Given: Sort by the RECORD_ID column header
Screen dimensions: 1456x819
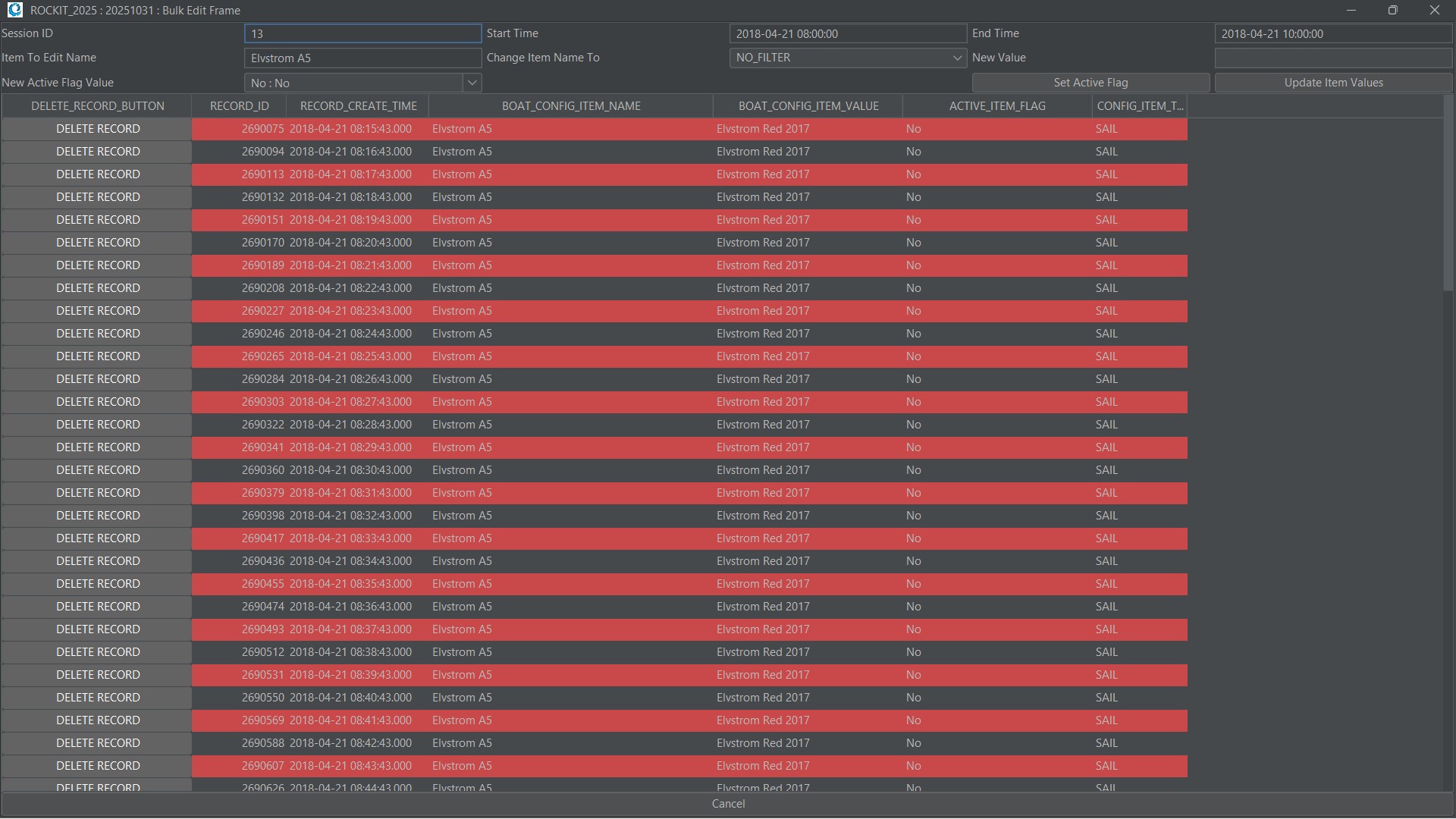Looking at the screenshot, I should 239,106.
